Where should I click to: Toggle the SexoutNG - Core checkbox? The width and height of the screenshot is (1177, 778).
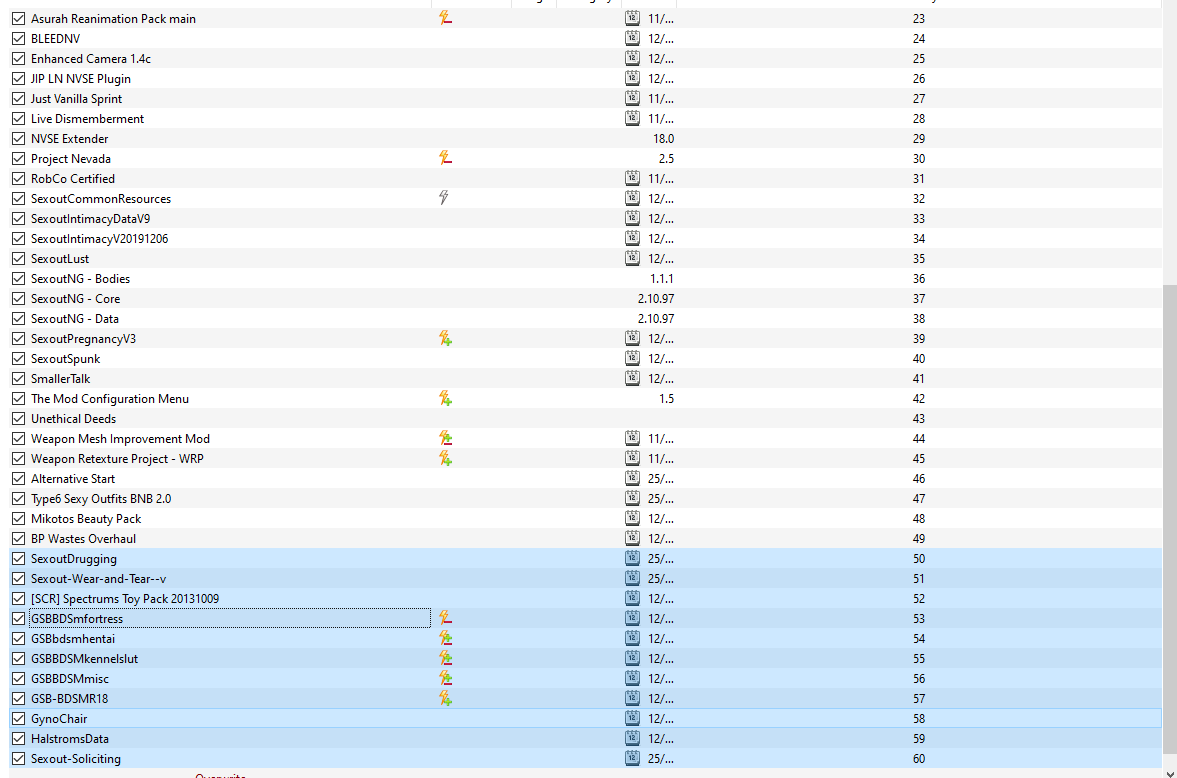coord(19,298)
